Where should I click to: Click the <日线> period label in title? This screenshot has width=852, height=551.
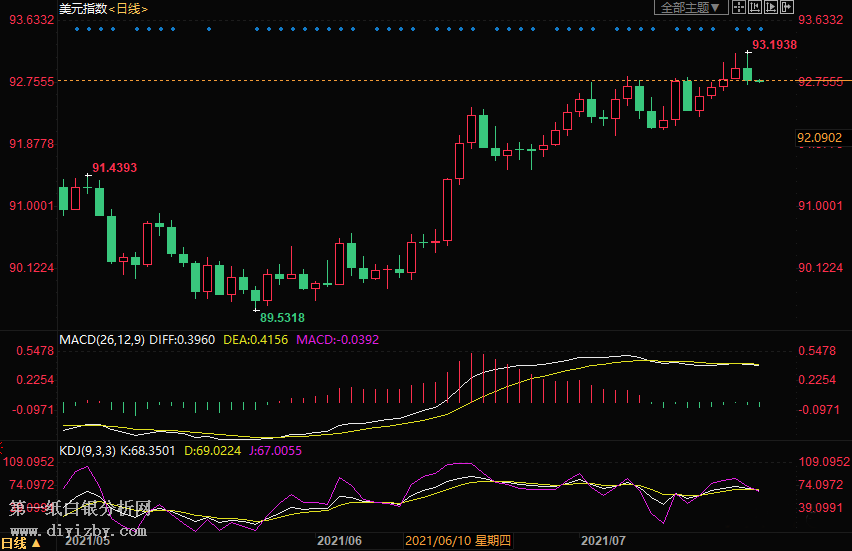tap(127, 9)
